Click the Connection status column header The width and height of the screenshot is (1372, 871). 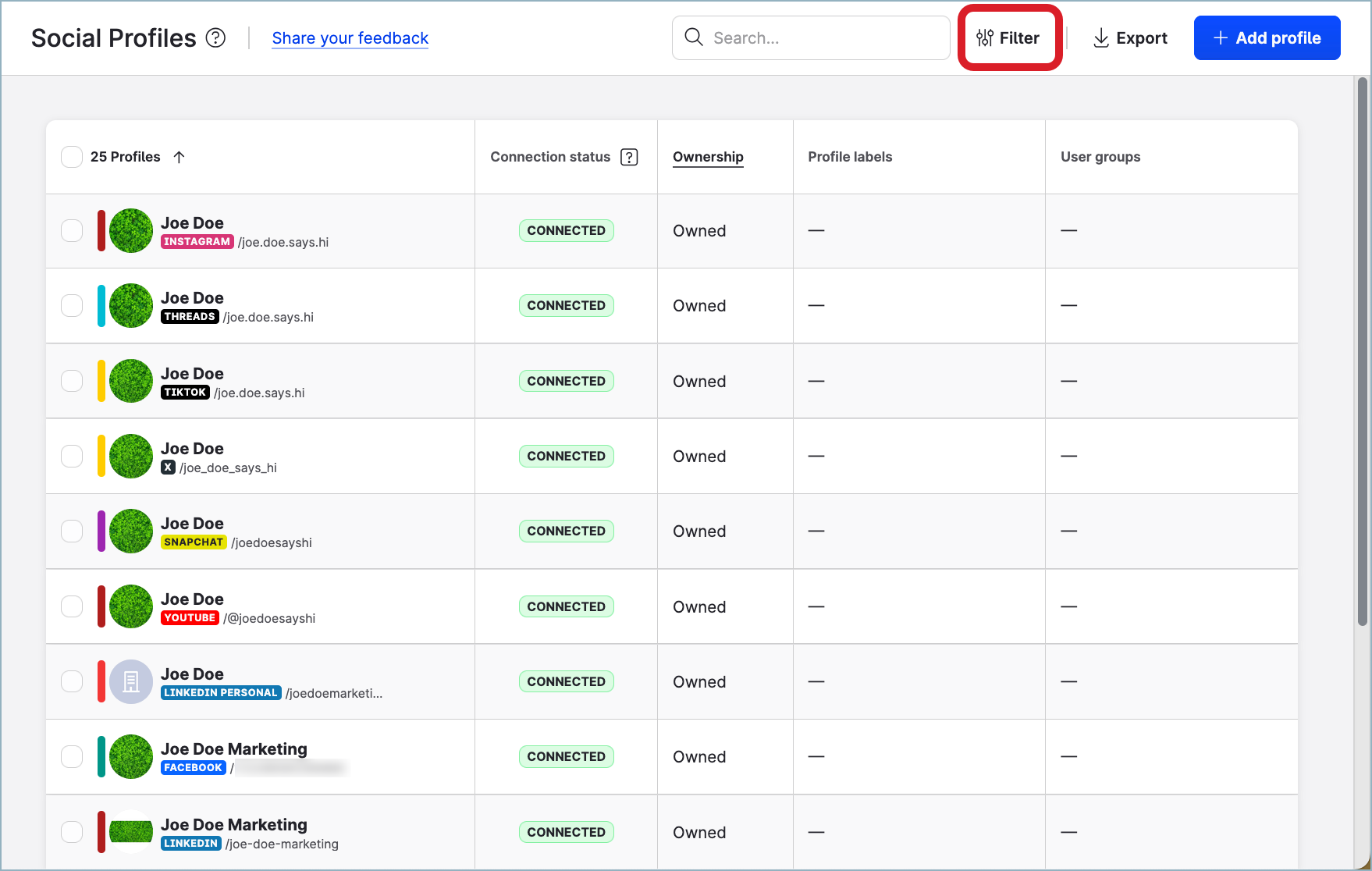549,156
